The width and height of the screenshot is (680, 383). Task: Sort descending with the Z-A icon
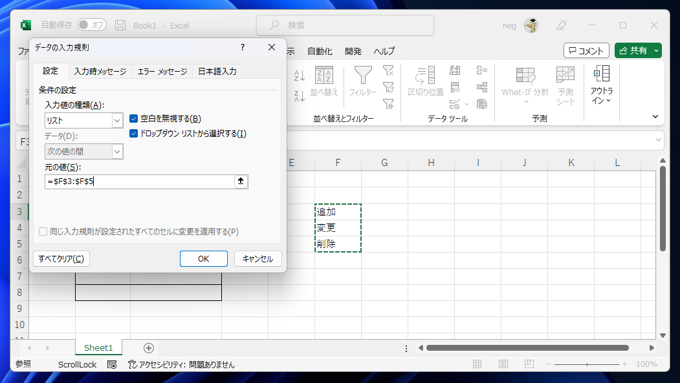tap(299, 96)
